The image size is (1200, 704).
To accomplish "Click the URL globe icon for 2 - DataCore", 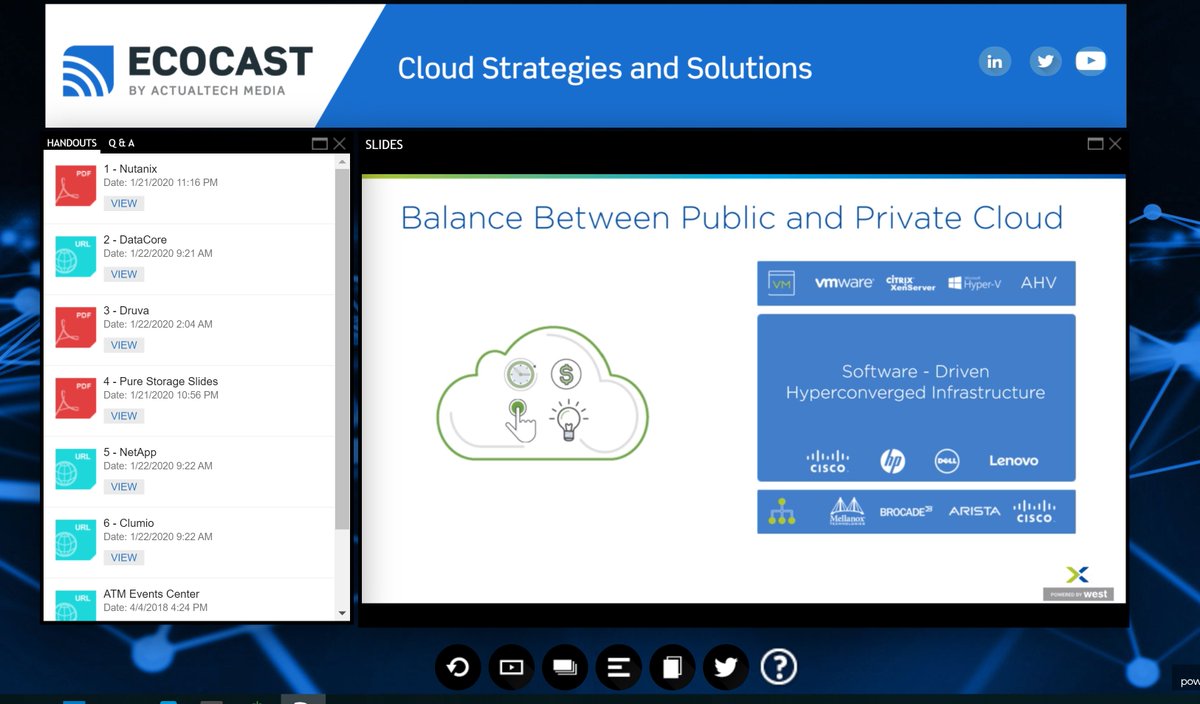I will tap(76, 257).
